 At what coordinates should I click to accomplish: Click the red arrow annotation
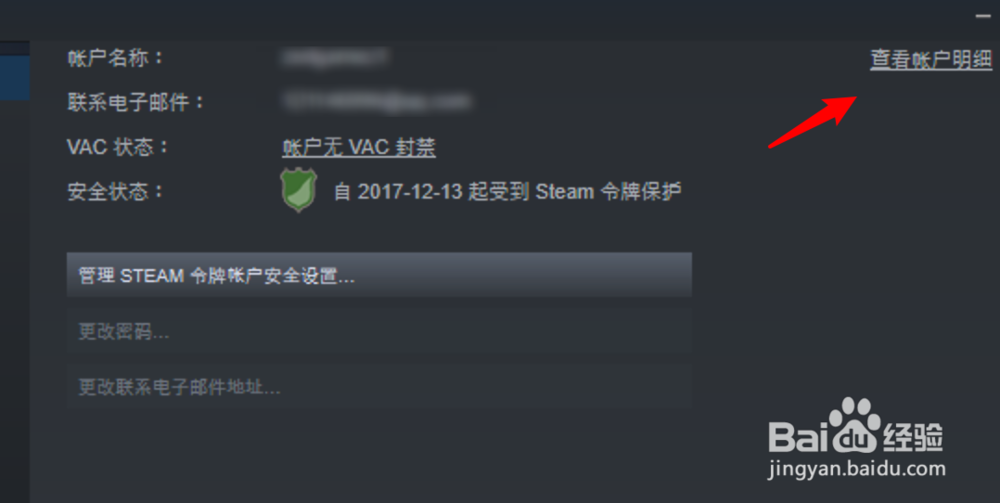(812, 121)
